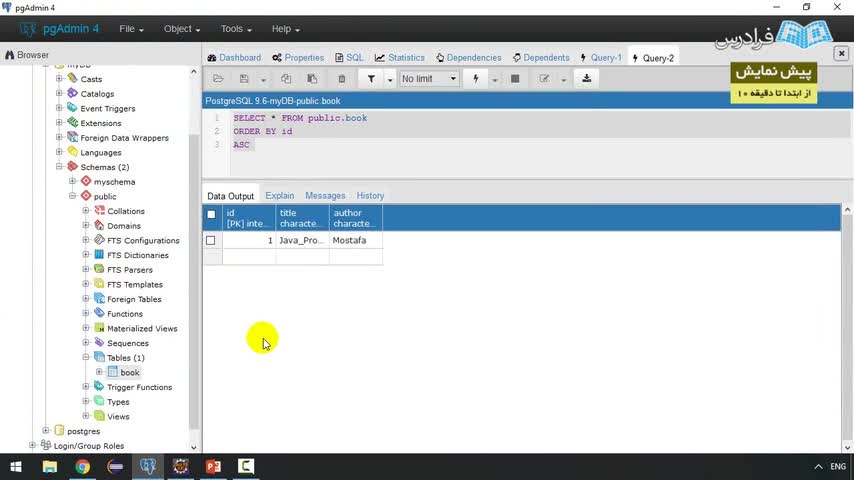854x480 pixels.
Task: Open the Object menu
Action: tap(182, 29)
